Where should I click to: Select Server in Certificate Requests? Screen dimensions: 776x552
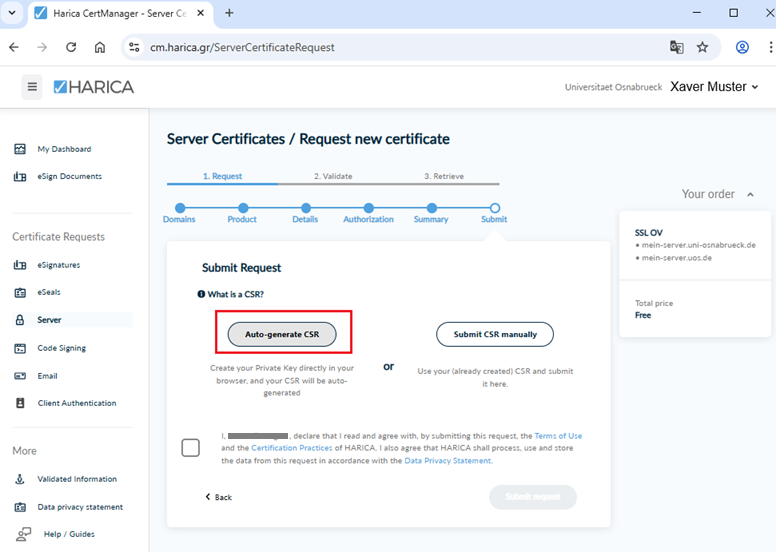click(x=72, y=320)
